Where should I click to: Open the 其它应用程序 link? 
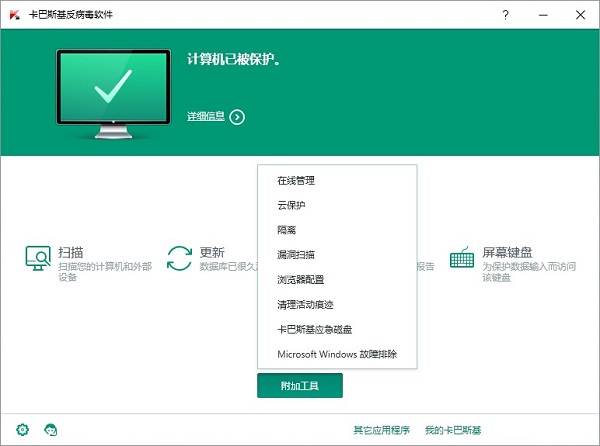(x=381, y=430)
